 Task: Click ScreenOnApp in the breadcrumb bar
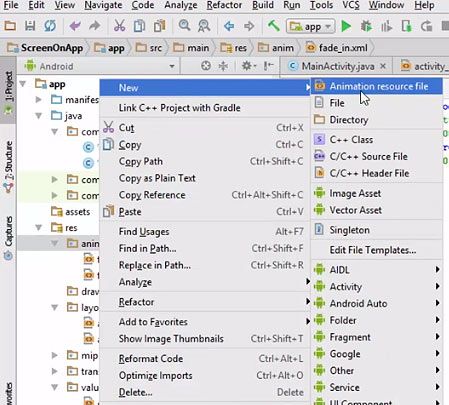(46, 48)
